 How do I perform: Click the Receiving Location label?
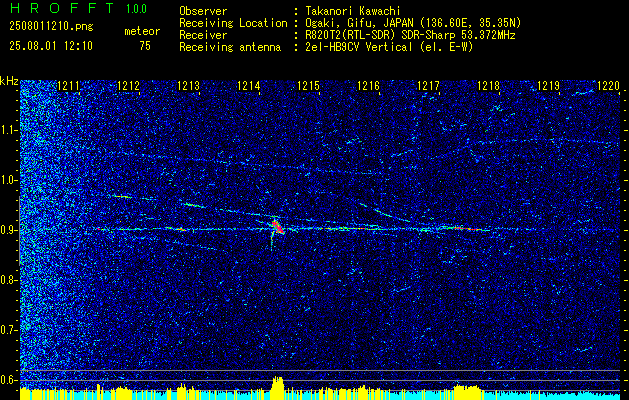pyautogui.click(x=233, y=23)
